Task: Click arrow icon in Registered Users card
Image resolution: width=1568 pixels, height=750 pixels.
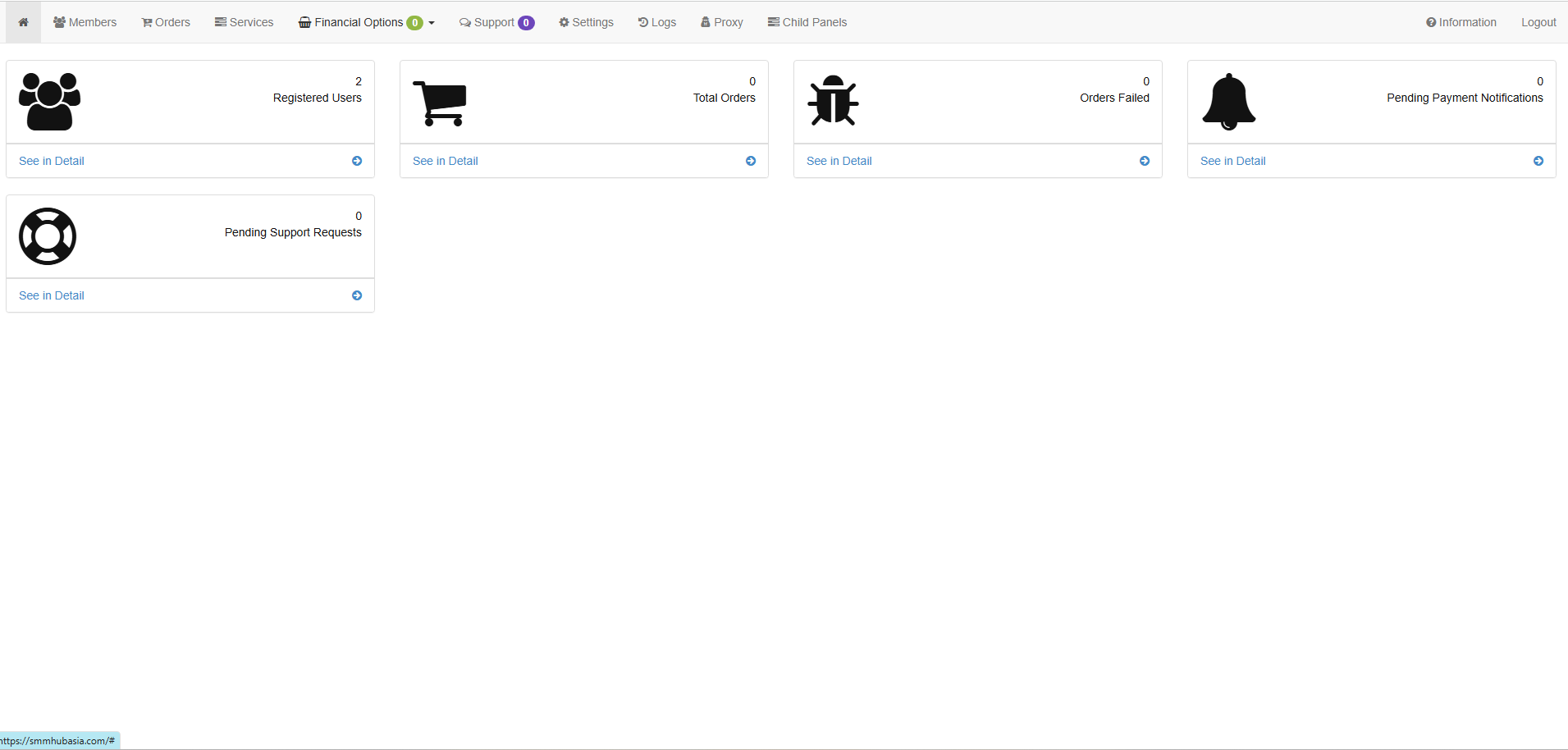Action: [x=357, y=161]
